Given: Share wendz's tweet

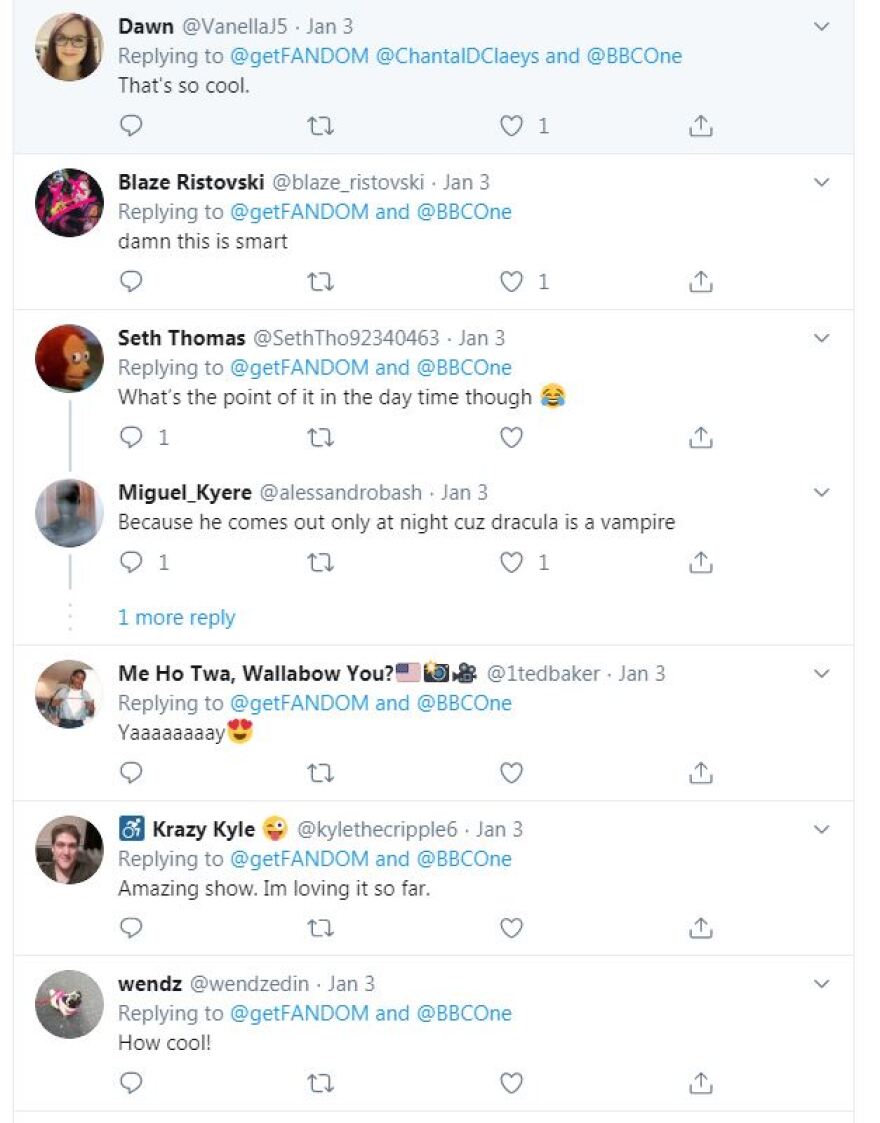Looking at the screenshot, I should 701,1083.
